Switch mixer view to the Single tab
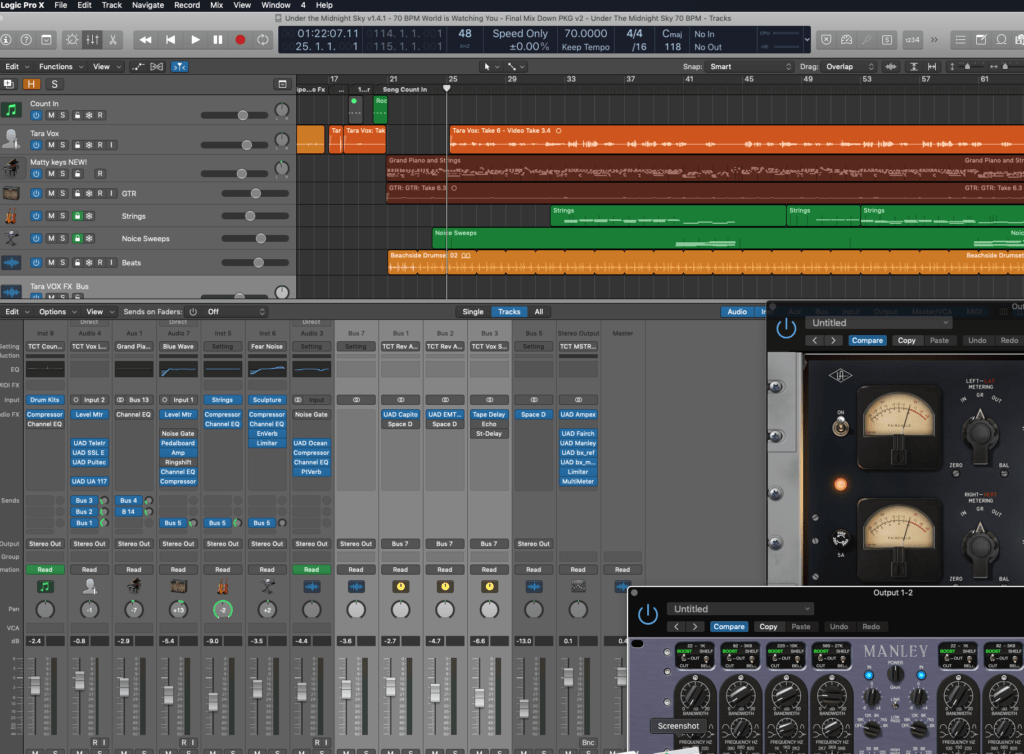Viewport: 1024px width, 754px height. point(472,312)
